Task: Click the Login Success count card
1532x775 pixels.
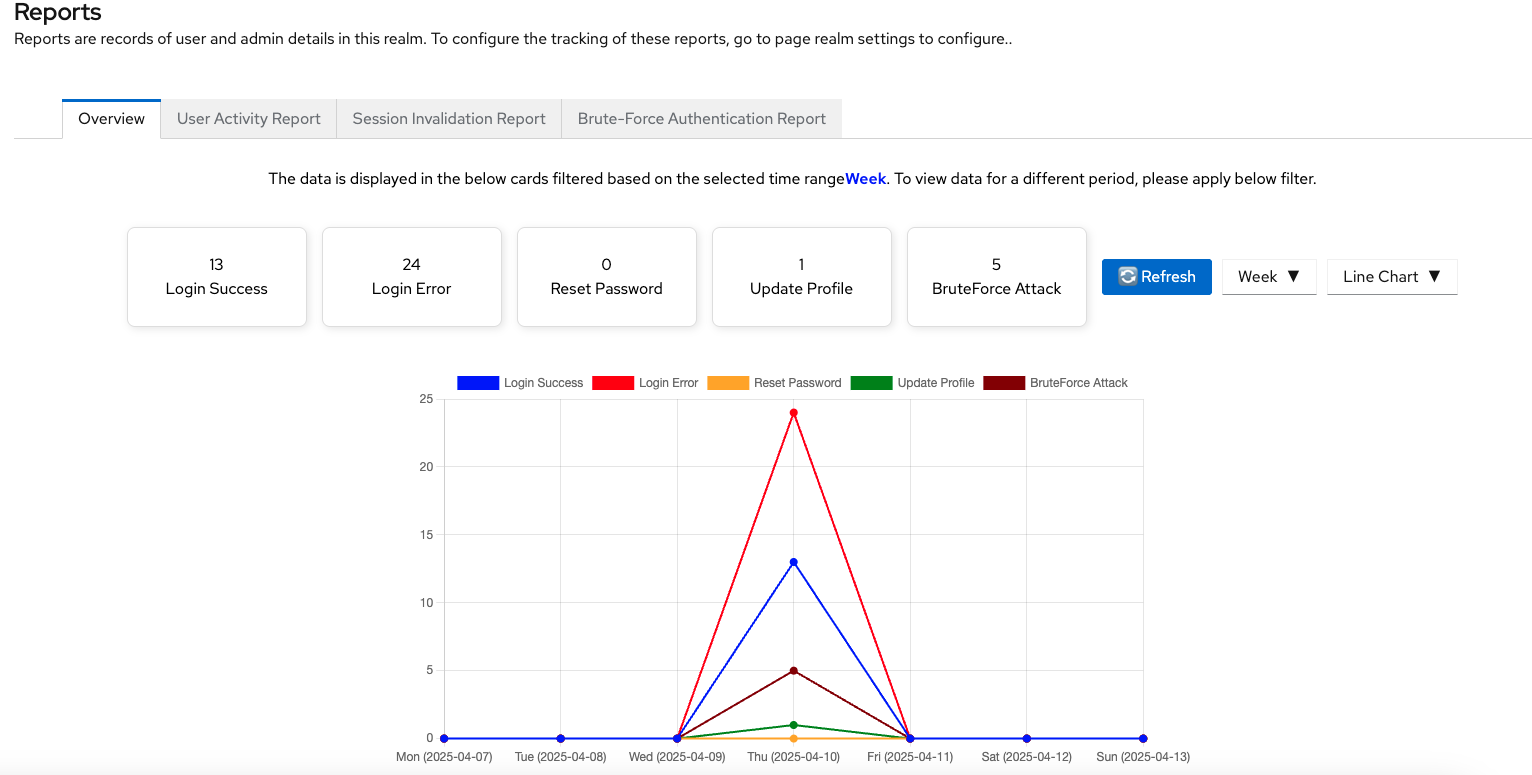Action: pyautogui.click(x=216, y=277)
